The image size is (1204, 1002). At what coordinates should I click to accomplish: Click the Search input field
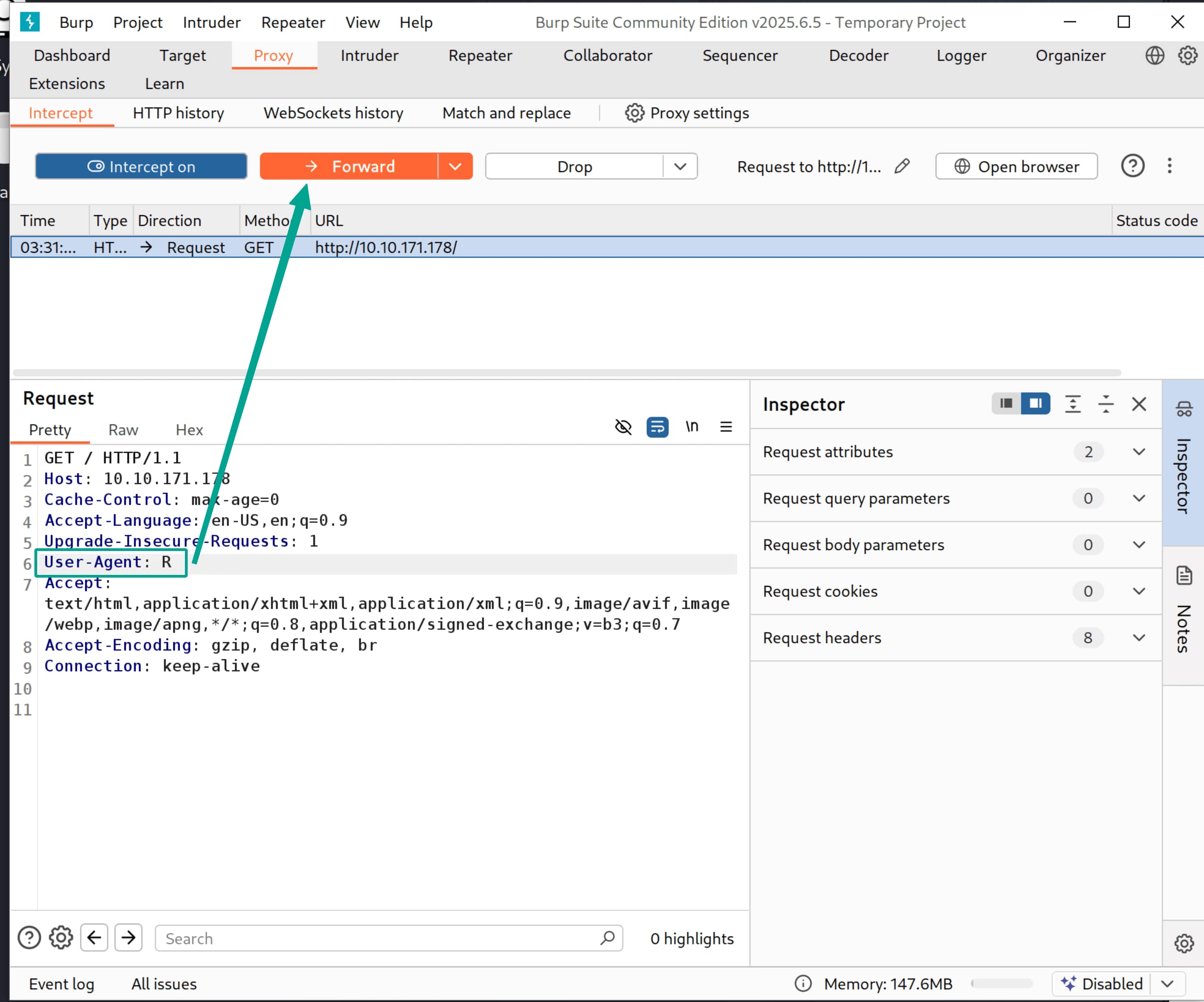click(x=379, y=938)
